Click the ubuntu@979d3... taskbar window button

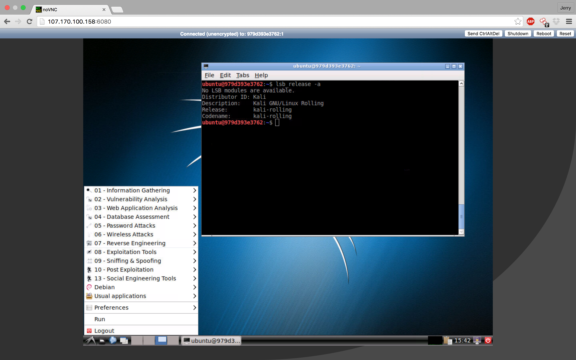click(211, 341)
